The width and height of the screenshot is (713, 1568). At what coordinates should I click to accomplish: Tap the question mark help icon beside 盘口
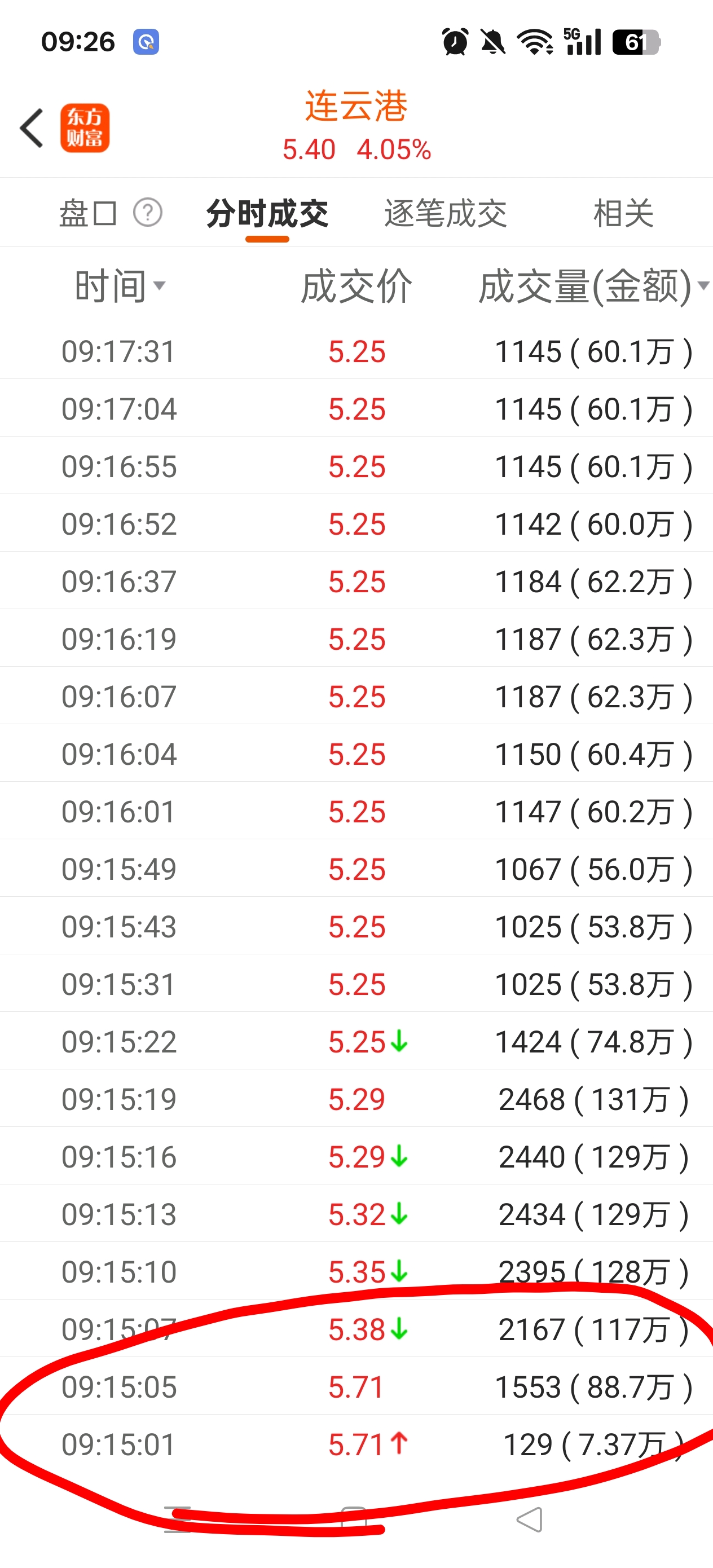point(148,213)
